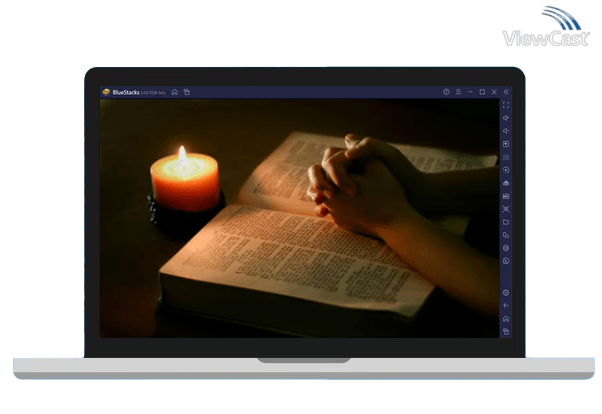Open the multi-instance manager icon
602x414 pixels.
(x=506, y=235)
